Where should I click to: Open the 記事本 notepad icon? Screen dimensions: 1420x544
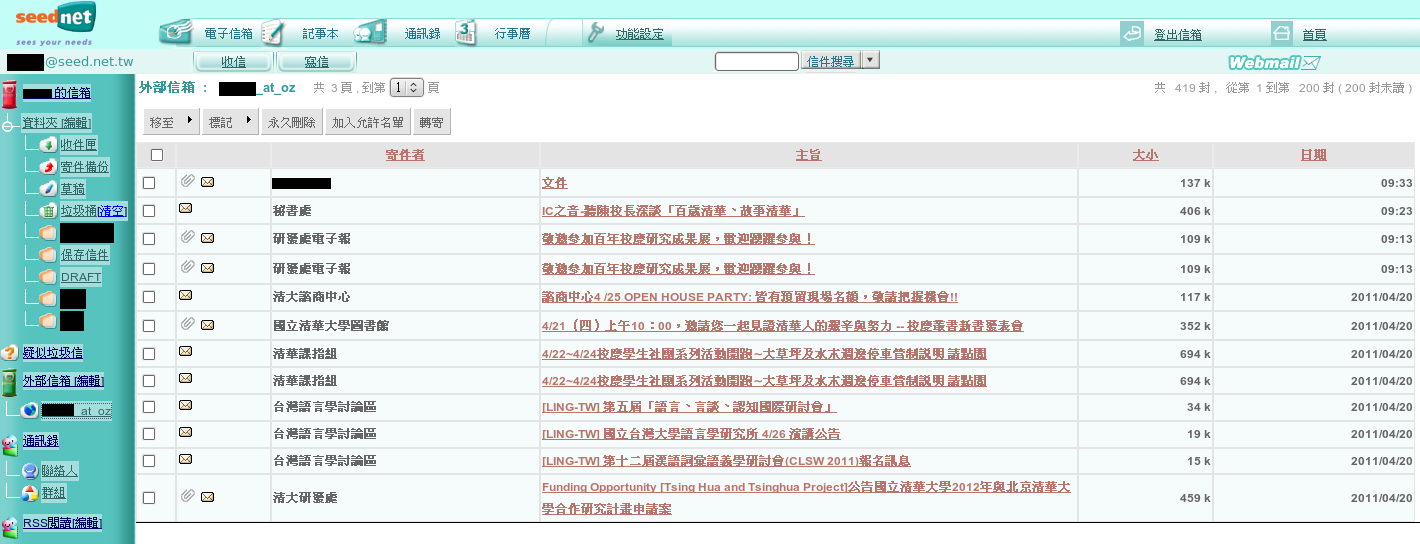272,32
